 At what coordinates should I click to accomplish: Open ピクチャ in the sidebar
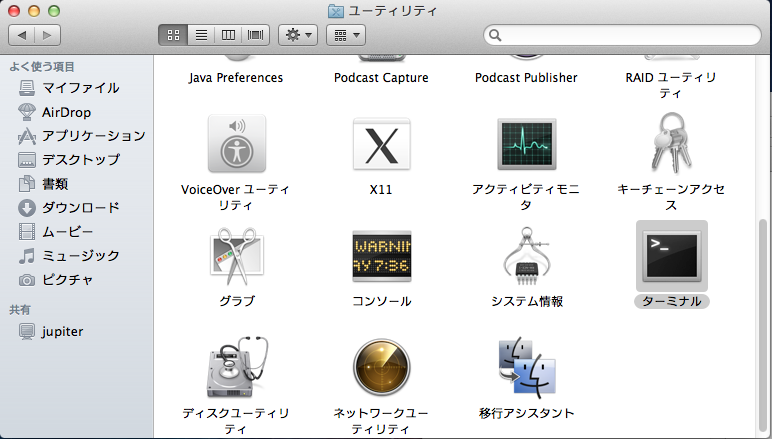pos(77,280)
